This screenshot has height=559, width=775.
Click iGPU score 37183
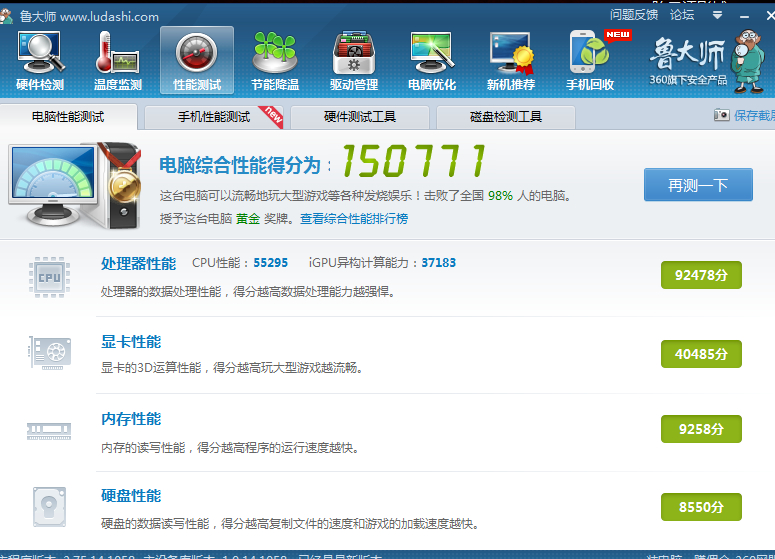pos(438,263)
